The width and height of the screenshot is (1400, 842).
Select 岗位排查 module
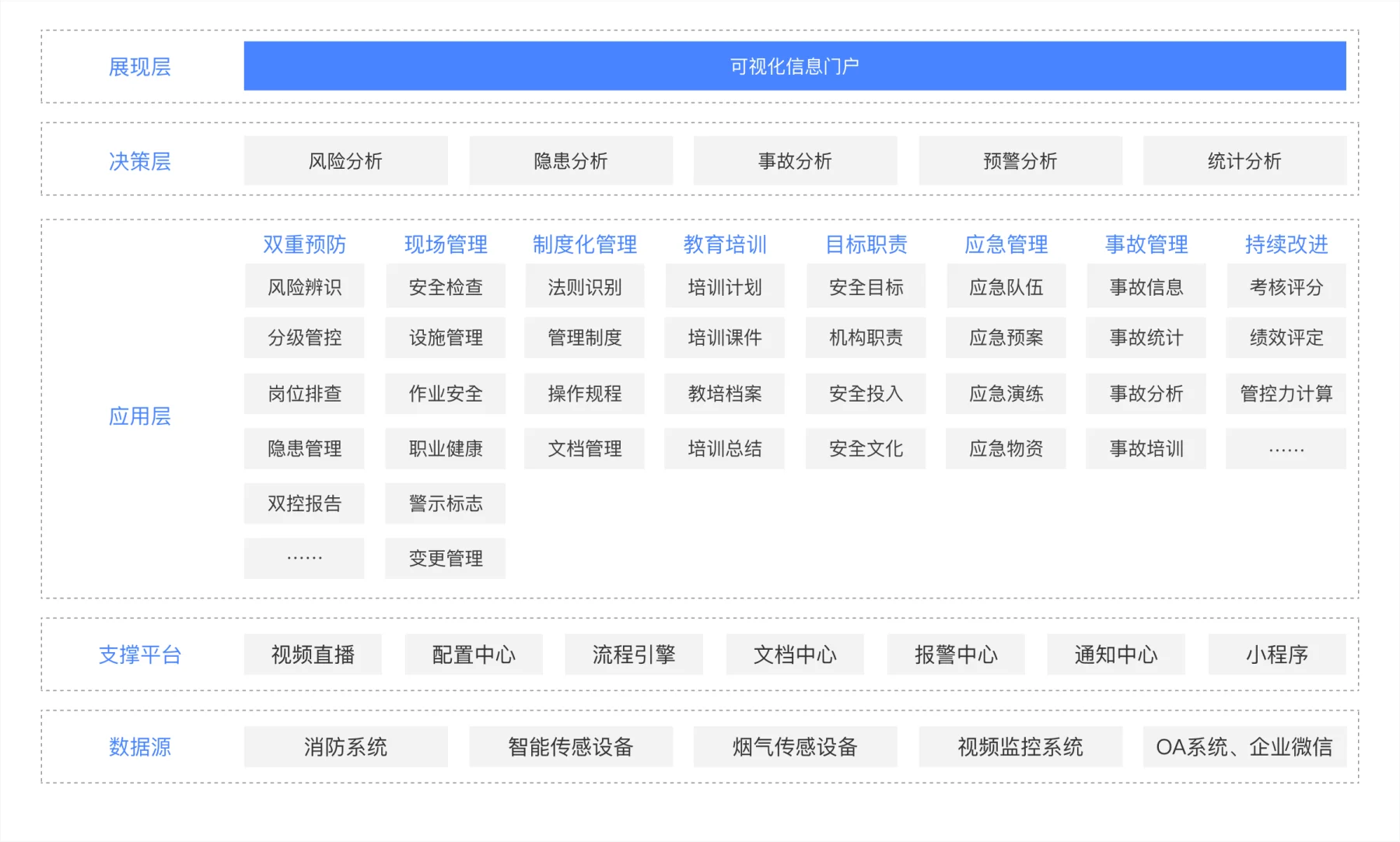(304, 394)
